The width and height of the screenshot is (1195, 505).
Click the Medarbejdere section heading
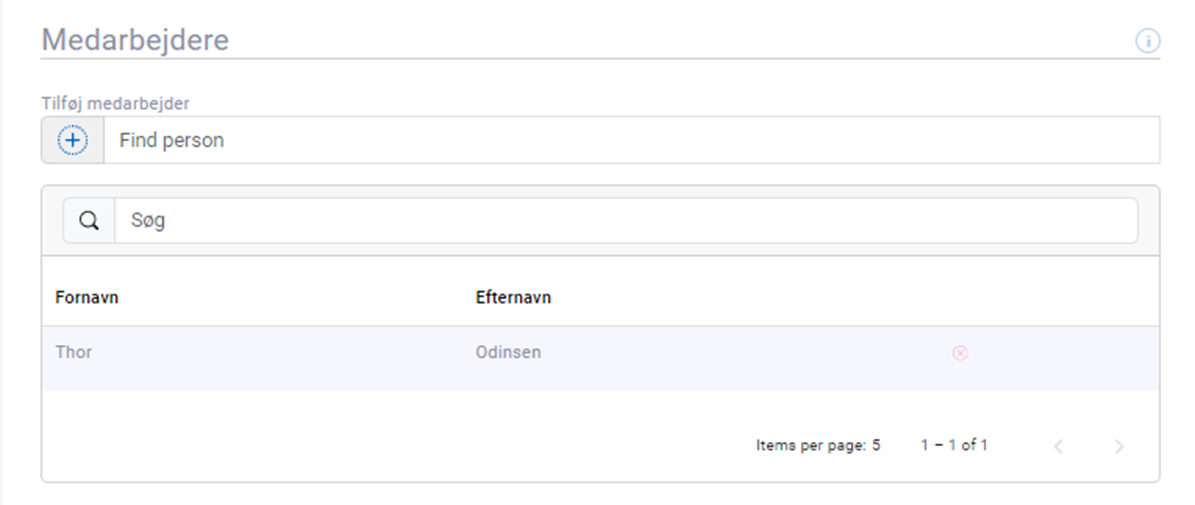click(135, 41)
